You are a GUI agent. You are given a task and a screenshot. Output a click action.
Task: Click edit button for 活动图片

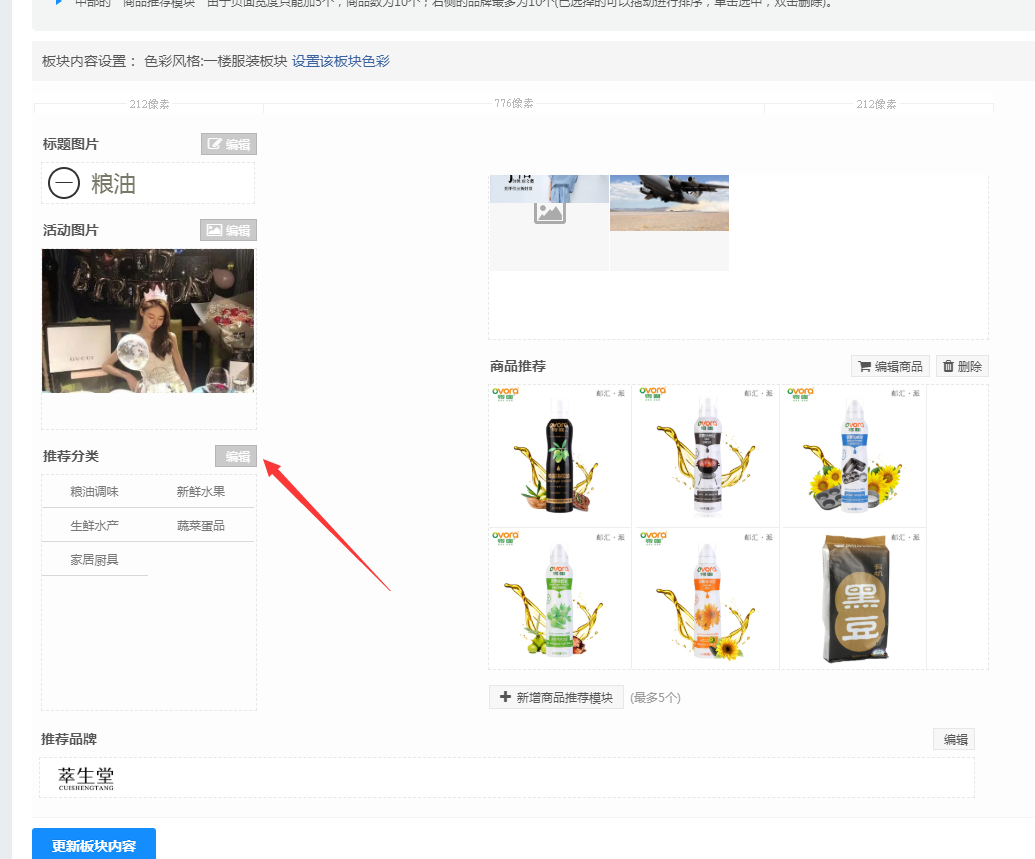click(228, 230)
